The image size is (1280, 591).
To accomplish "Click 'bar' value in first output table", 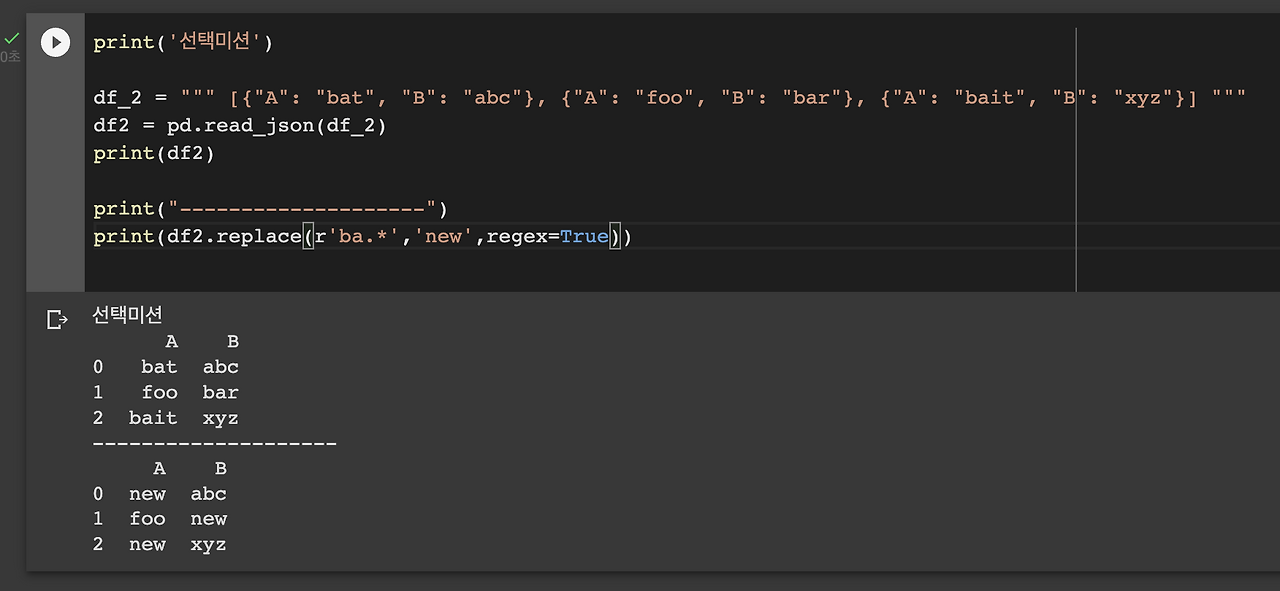I will click(220, 392).
